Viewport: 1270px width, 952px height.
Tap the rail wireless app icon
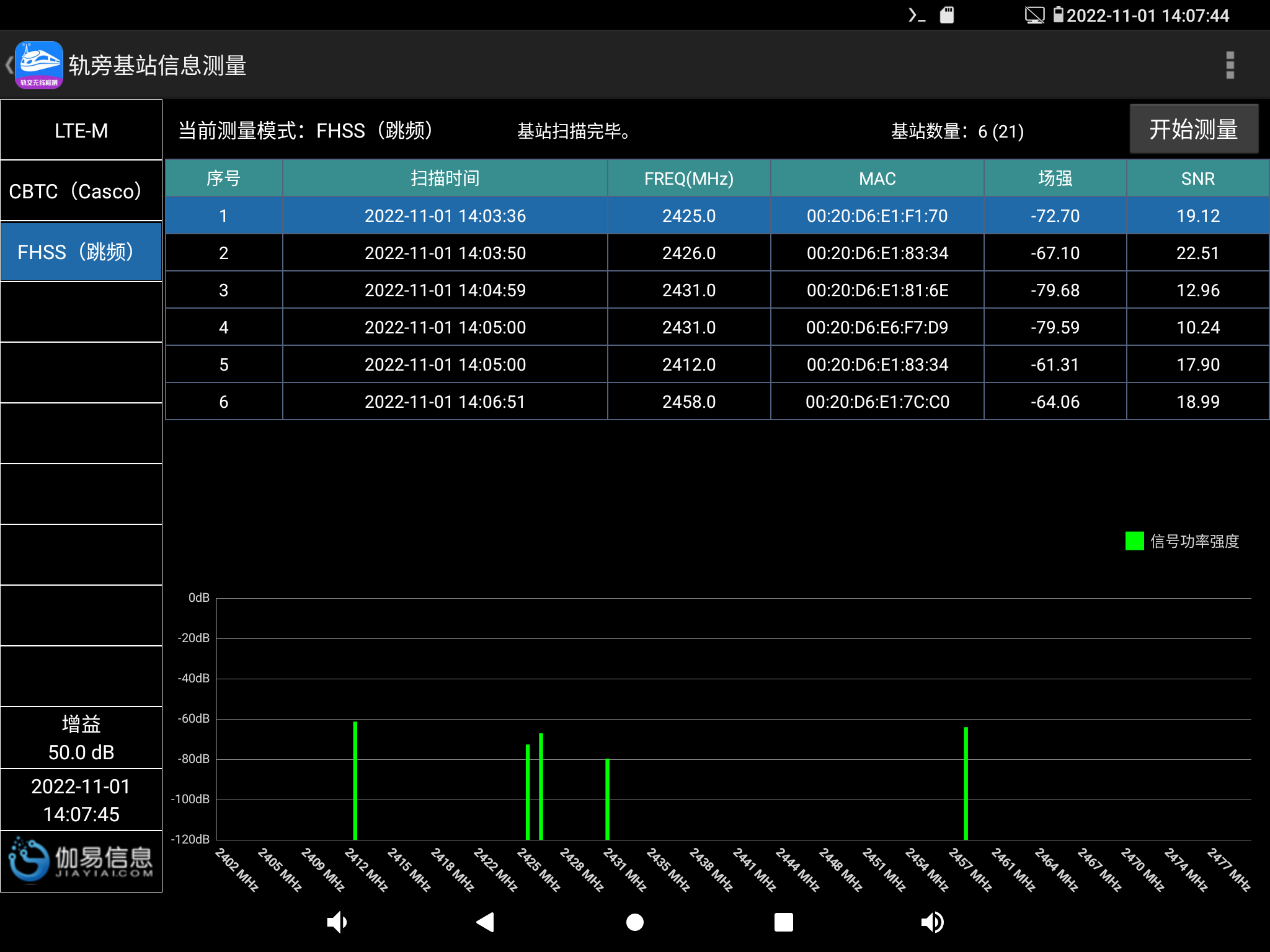point(39,65)
